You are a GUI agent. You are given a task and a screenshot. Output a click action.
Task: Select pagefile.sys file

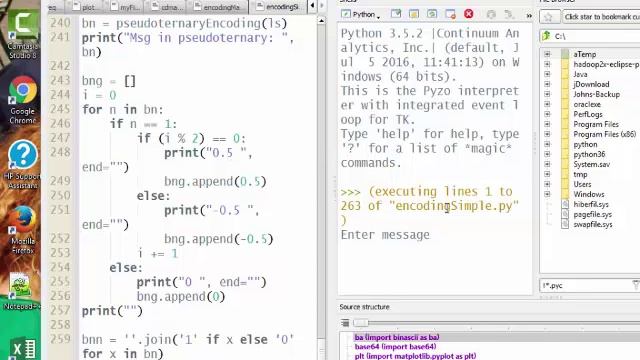(592, 214)
